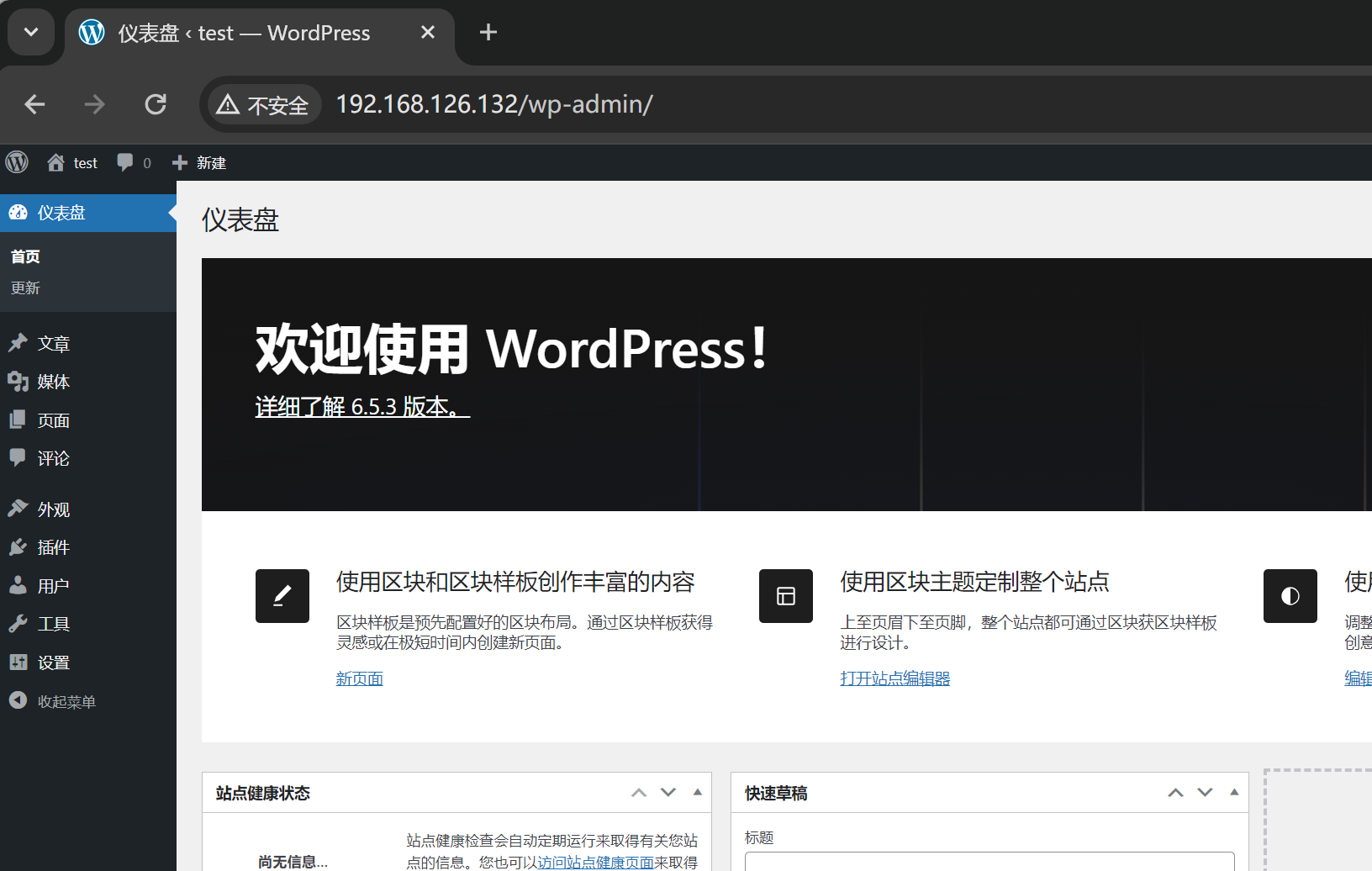
Task: Open the 设置 menu in sidebar
Action: 53,662
